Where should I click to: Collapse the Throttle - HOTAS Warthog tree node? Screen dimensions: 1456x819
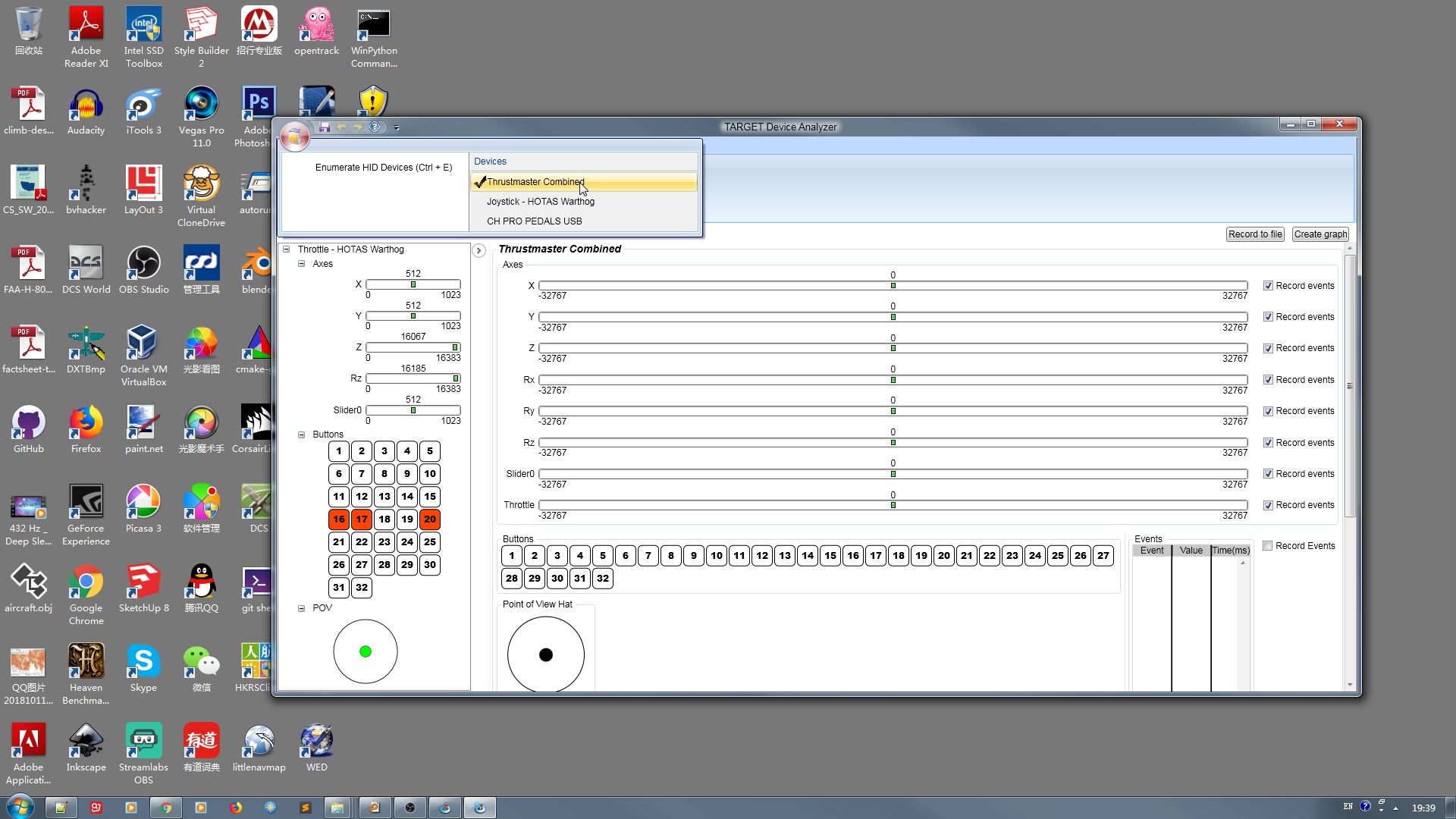click(x=287, y=249)
